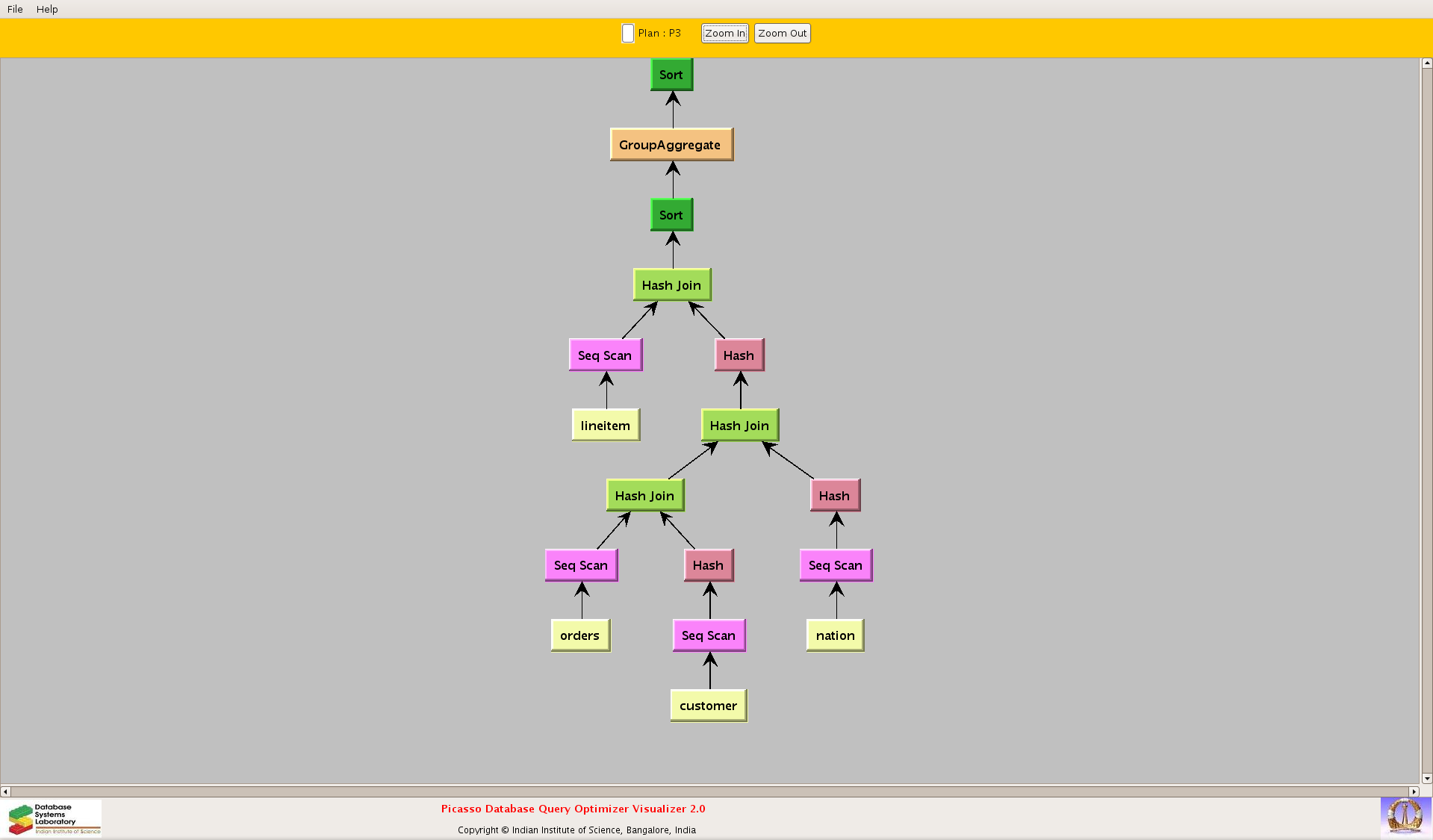Viewport: 1433px width, 840px height.
Task: Click the Seq Scan node above lineitem
Action: tap(605, 355)
